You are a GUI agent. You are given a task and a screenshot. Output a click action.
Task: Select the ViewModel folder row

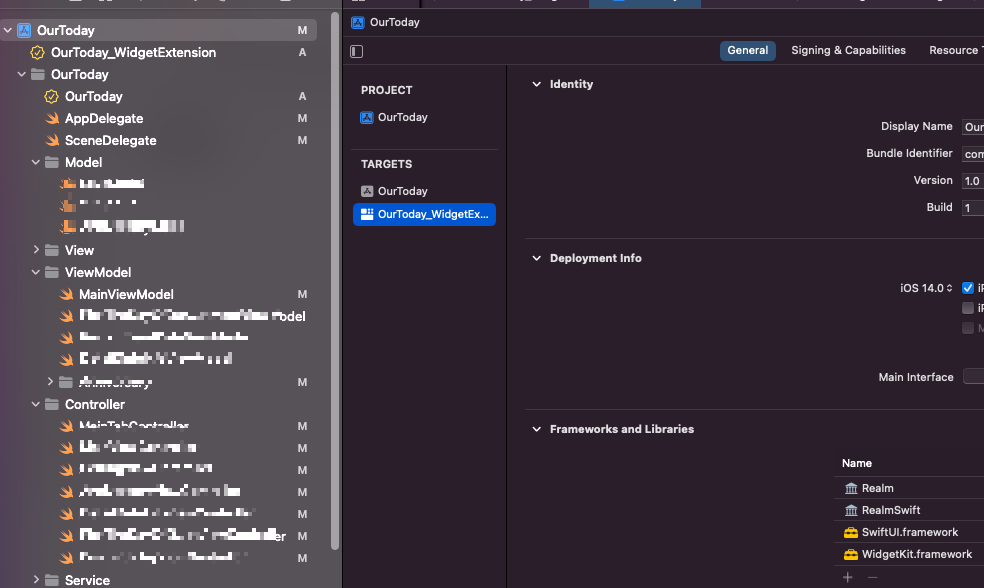point(98,272)
